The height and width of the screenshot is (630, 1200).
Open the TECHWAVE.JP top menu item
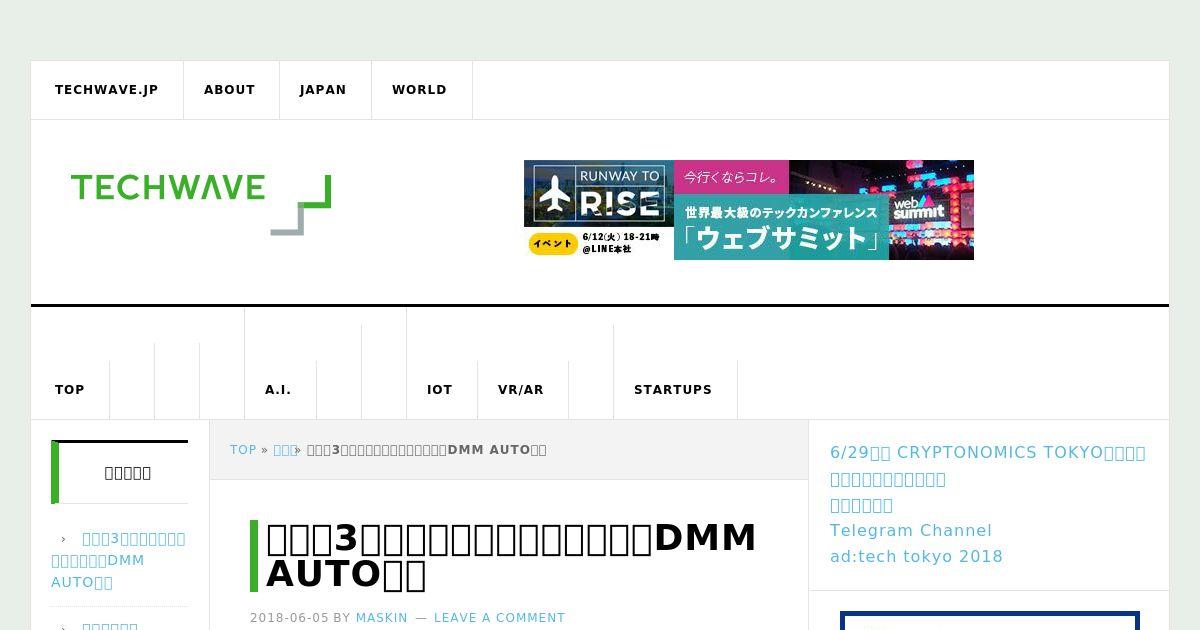[107, 90]
